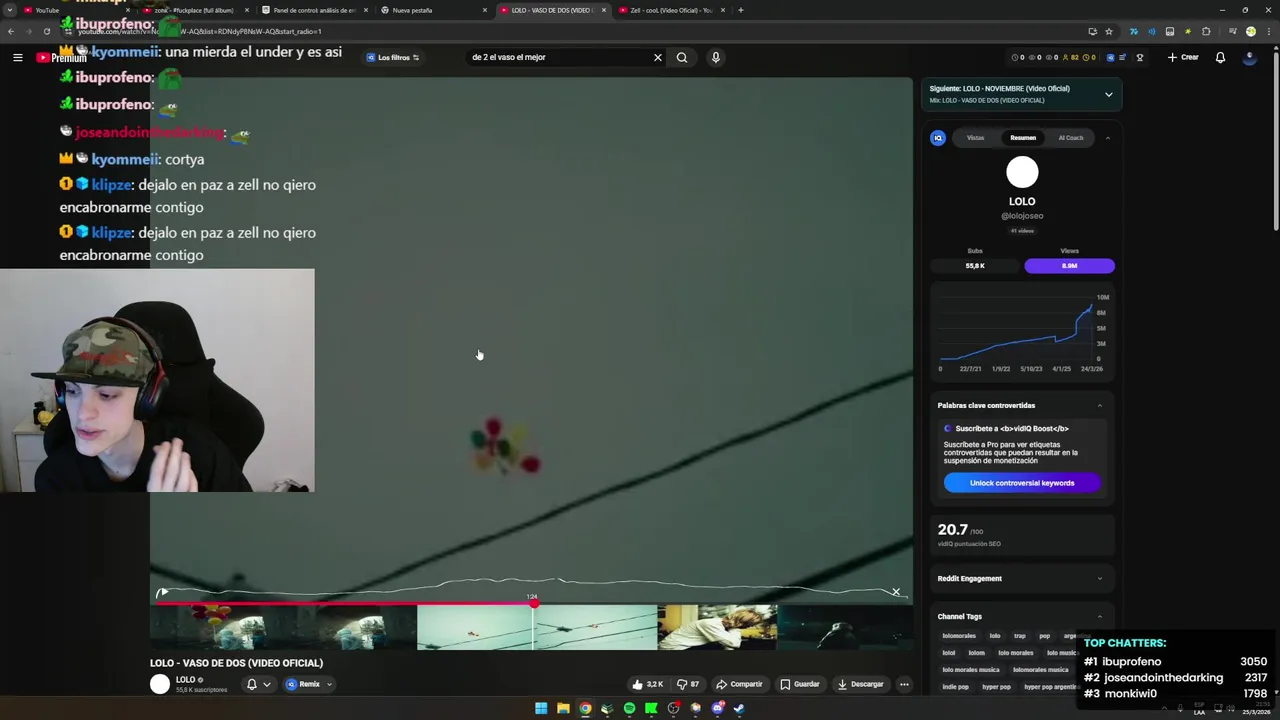Like the video with thumbs up

click(647, 684)
